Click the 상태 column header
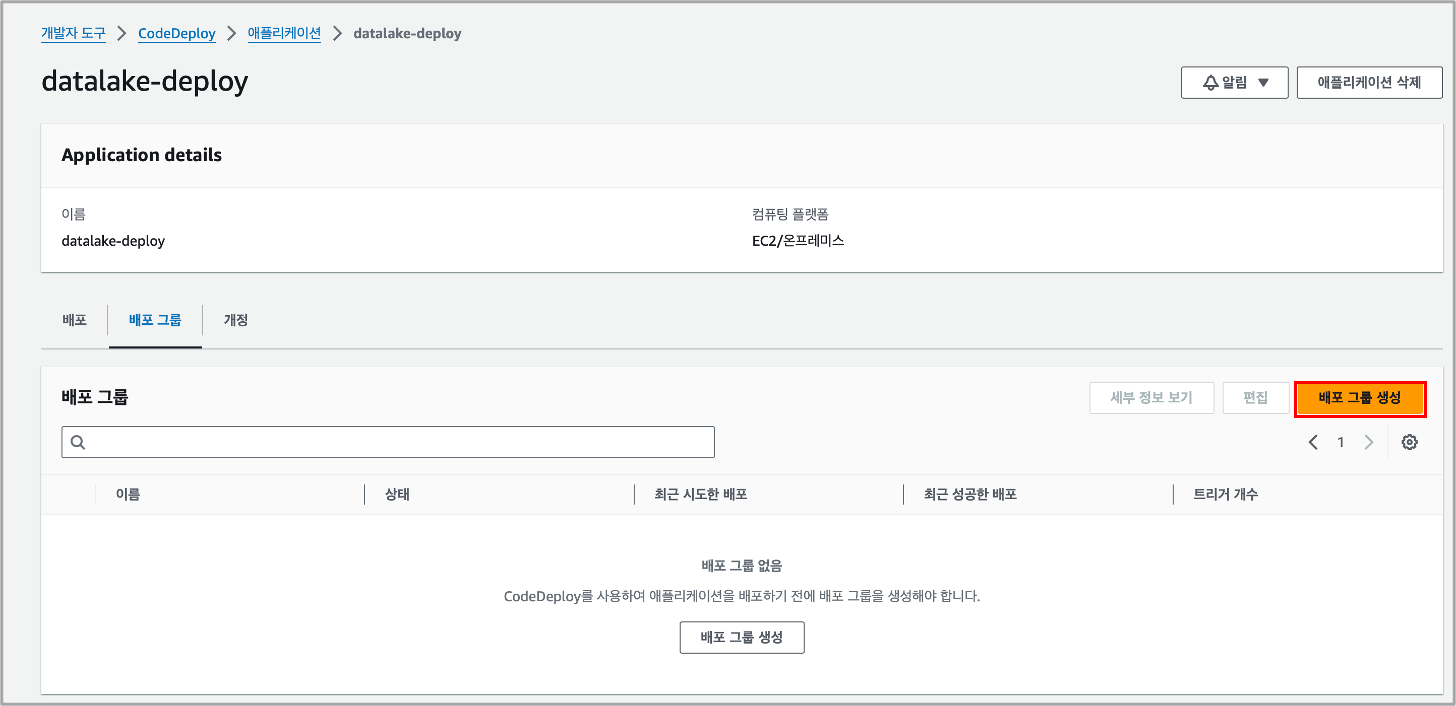This screenshot has width=1456, height=706. 397,495
